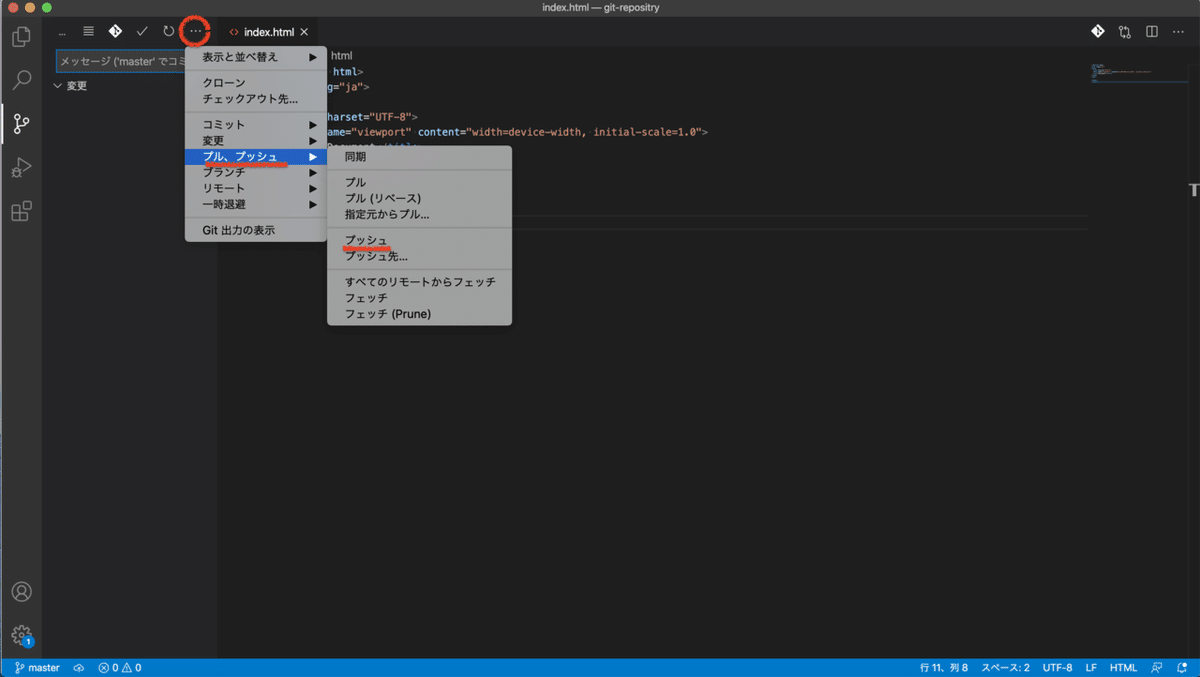Screen dimensions: 1200x677
Task: Choose Git 出力の表示
Action: point(256,230)
